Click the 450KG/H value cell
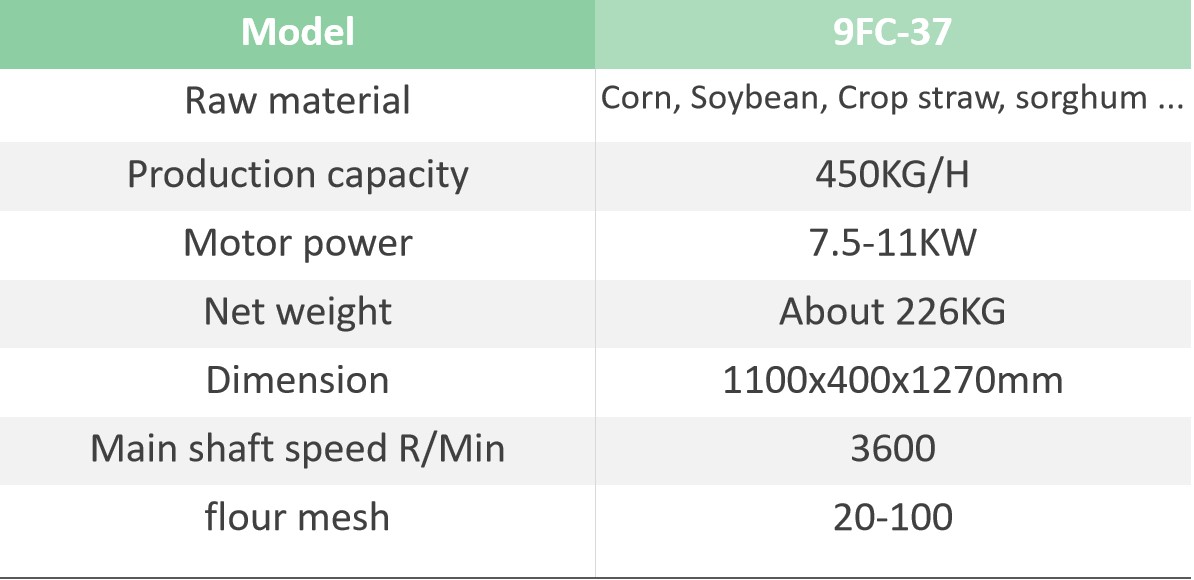This screenshot has height=580, width=1194. (894, 176)
